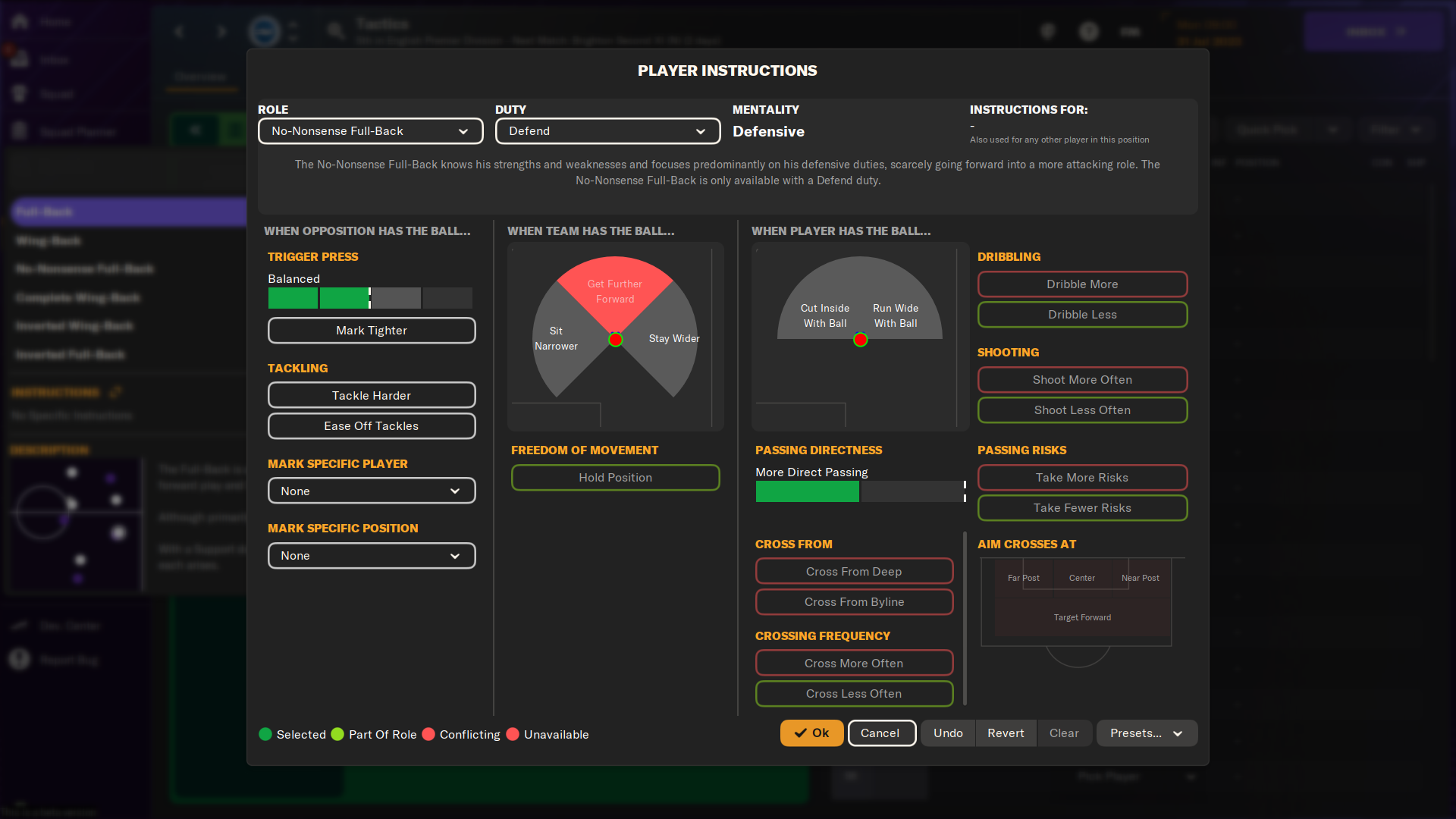Click the Clear button
Viewport: 1456px width, 819px height.
pos(1064,733)
